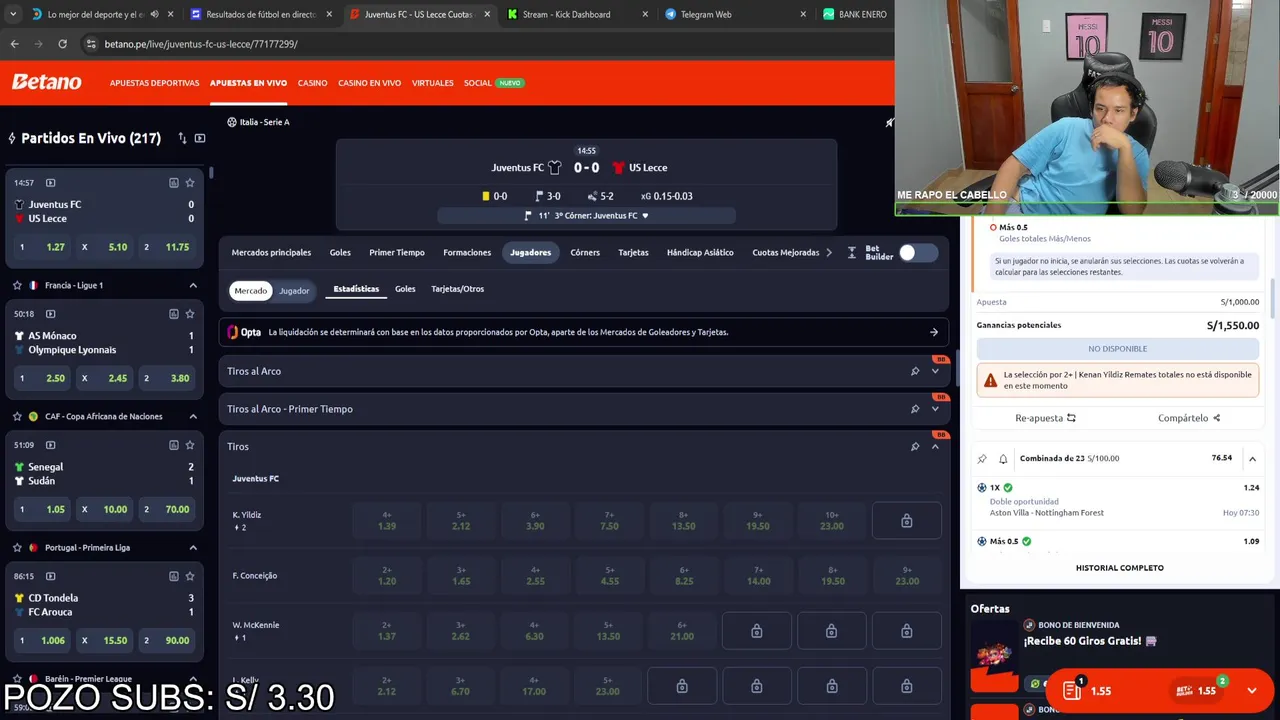Select the Mercado view toggle
The height and width of the screenshot is (720, 1280).
click(x=250, y=291)
